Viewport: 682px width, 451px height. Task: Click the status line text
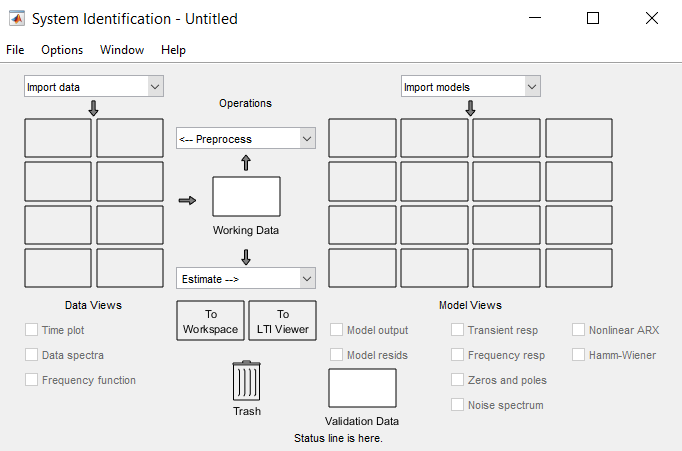click(338, 438)
